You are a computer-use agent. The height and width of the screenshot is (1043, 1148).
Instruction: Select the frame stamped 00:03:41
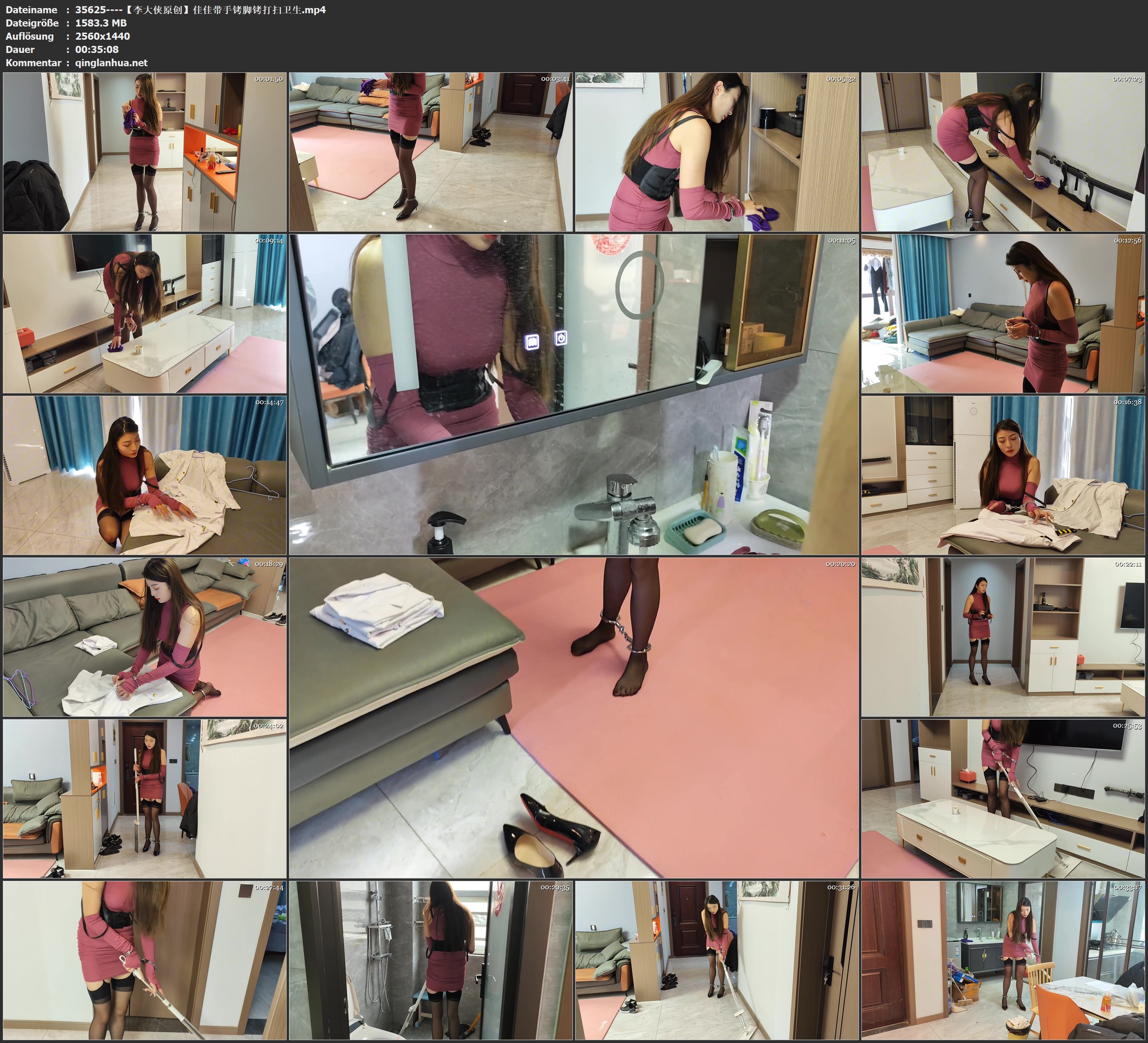(430, 152)
